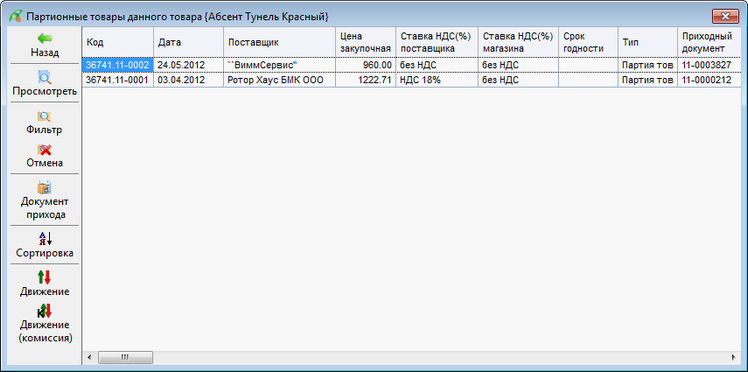Viewport: 748px width, 372px height.
Task: Show the Движение arrows icon
Action: tap(44, 278)
